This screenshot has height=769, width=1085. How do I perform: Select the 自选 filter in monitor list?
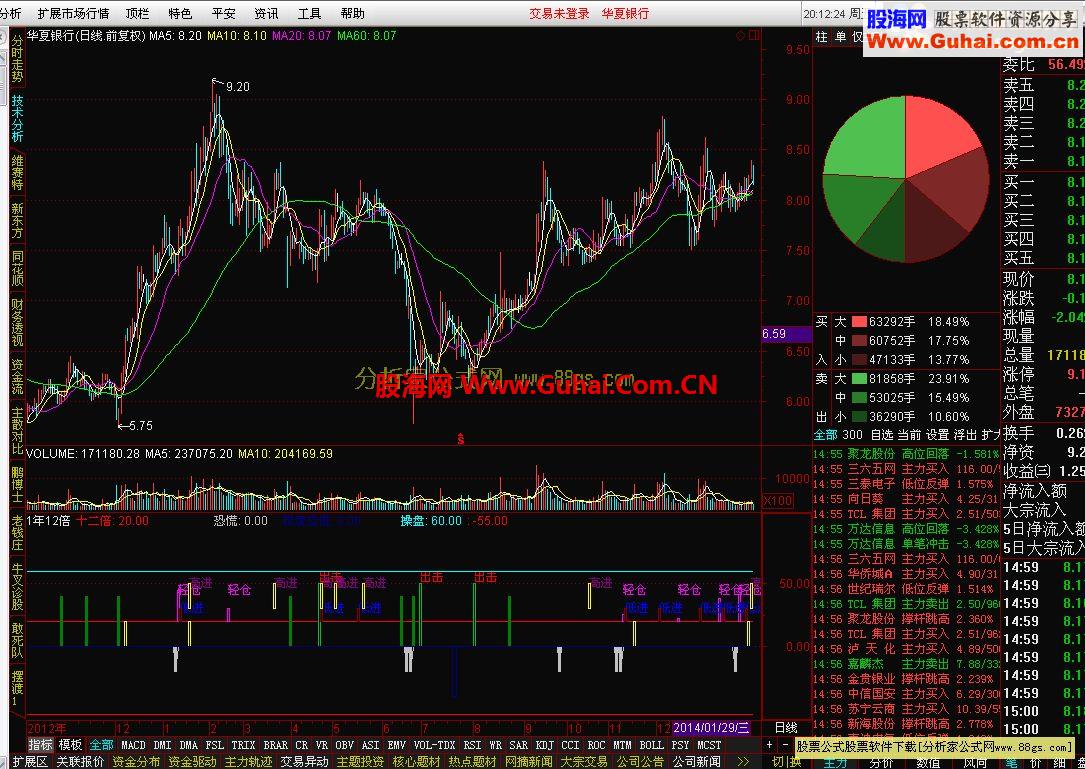(x=882, y=435)
